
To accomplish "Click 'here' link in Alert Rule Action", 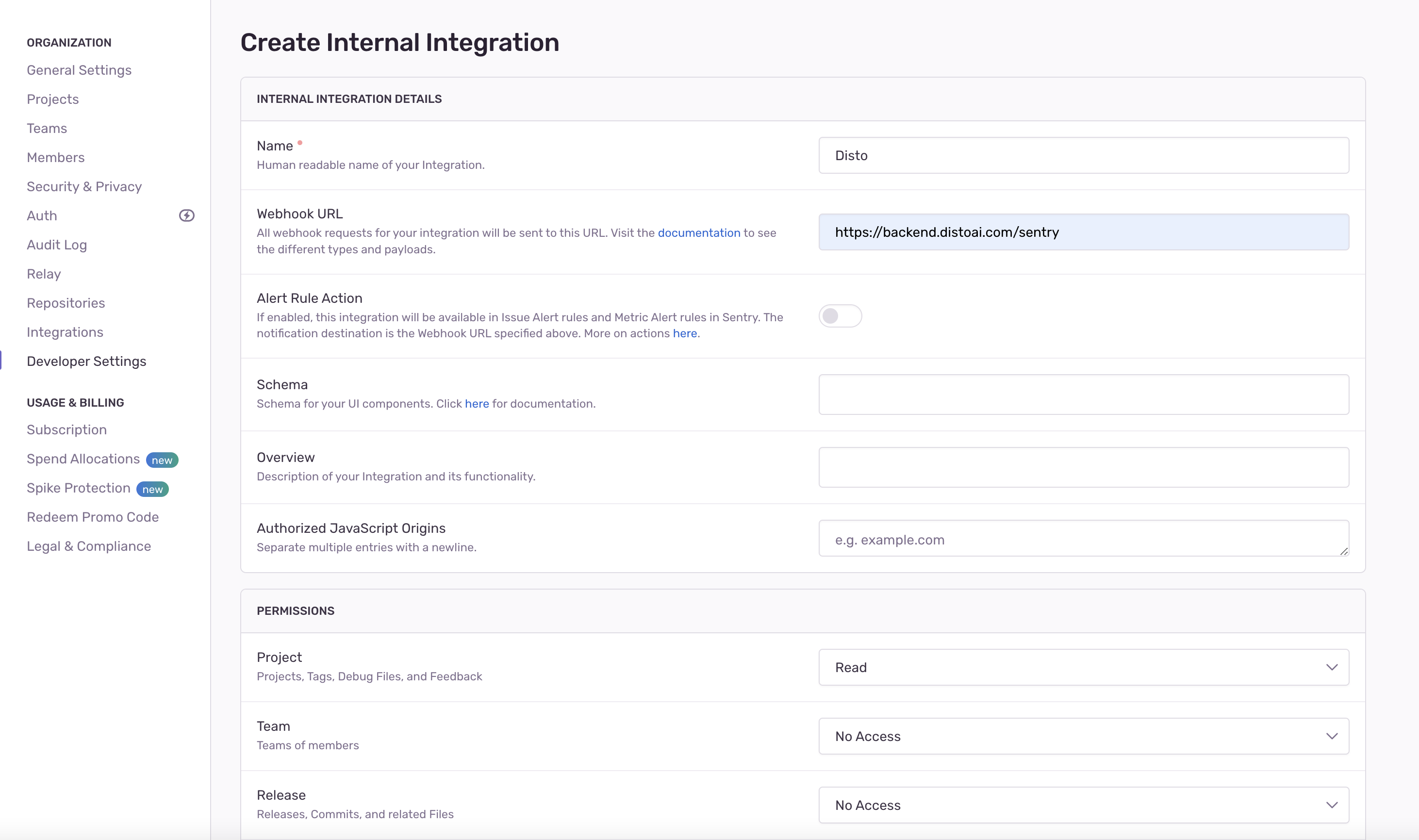I will point(684,333).
